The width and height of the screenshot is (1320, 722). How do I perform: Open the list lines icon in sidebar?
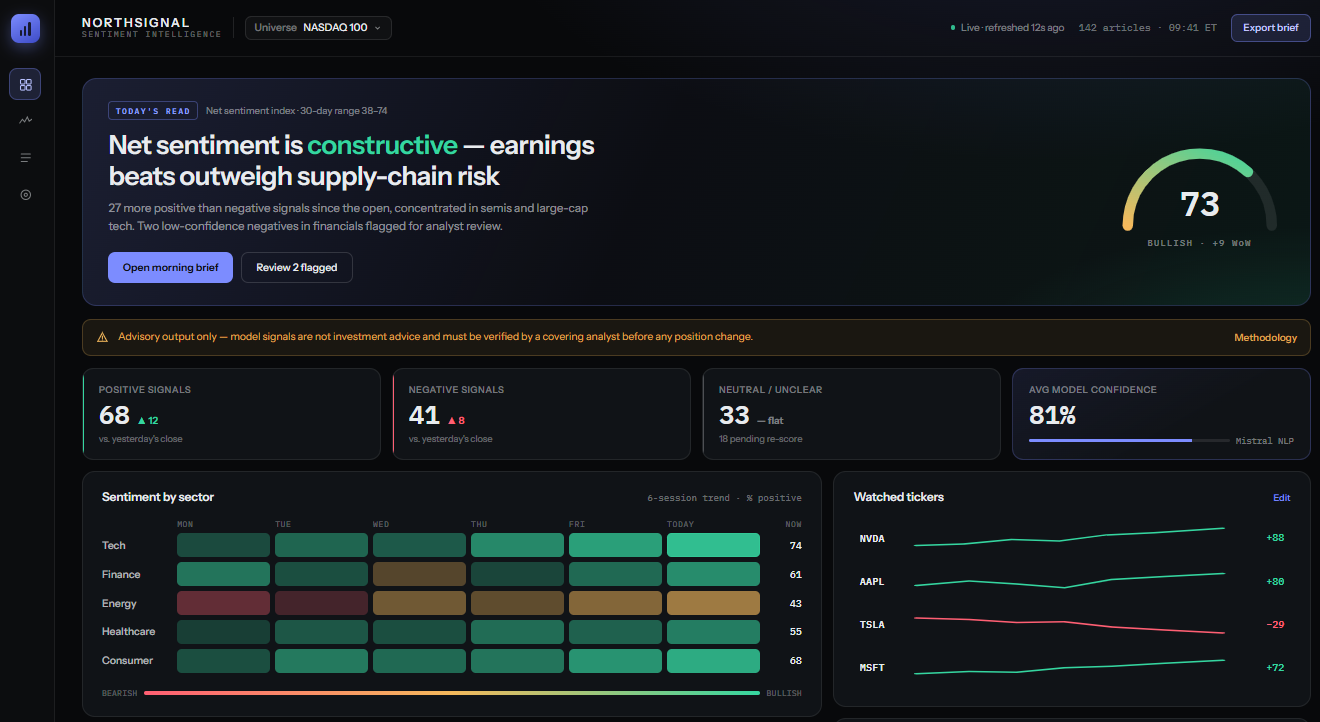pyautogui.click(x=25, y=157)
